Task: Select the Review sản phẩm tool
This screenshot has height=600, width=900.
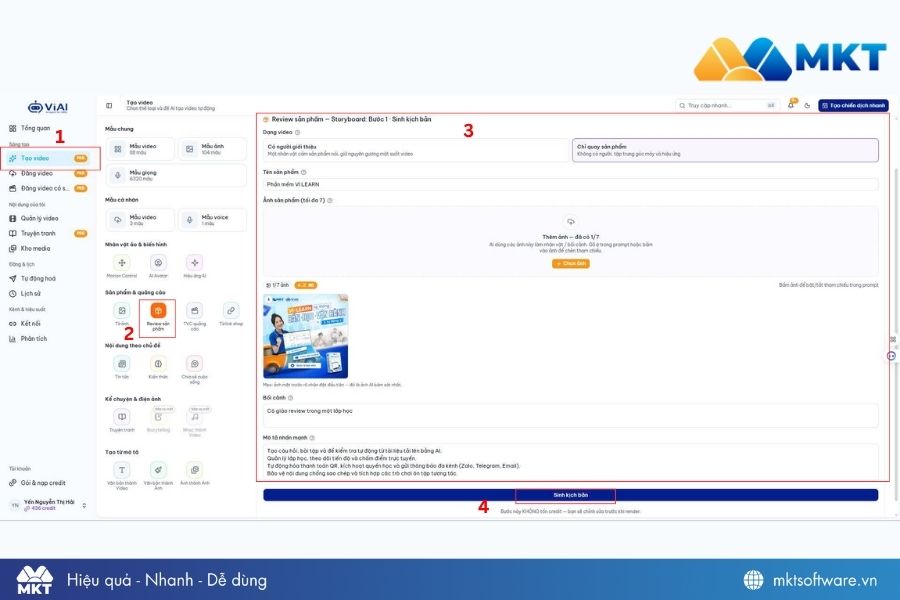Action: [158, 317]
